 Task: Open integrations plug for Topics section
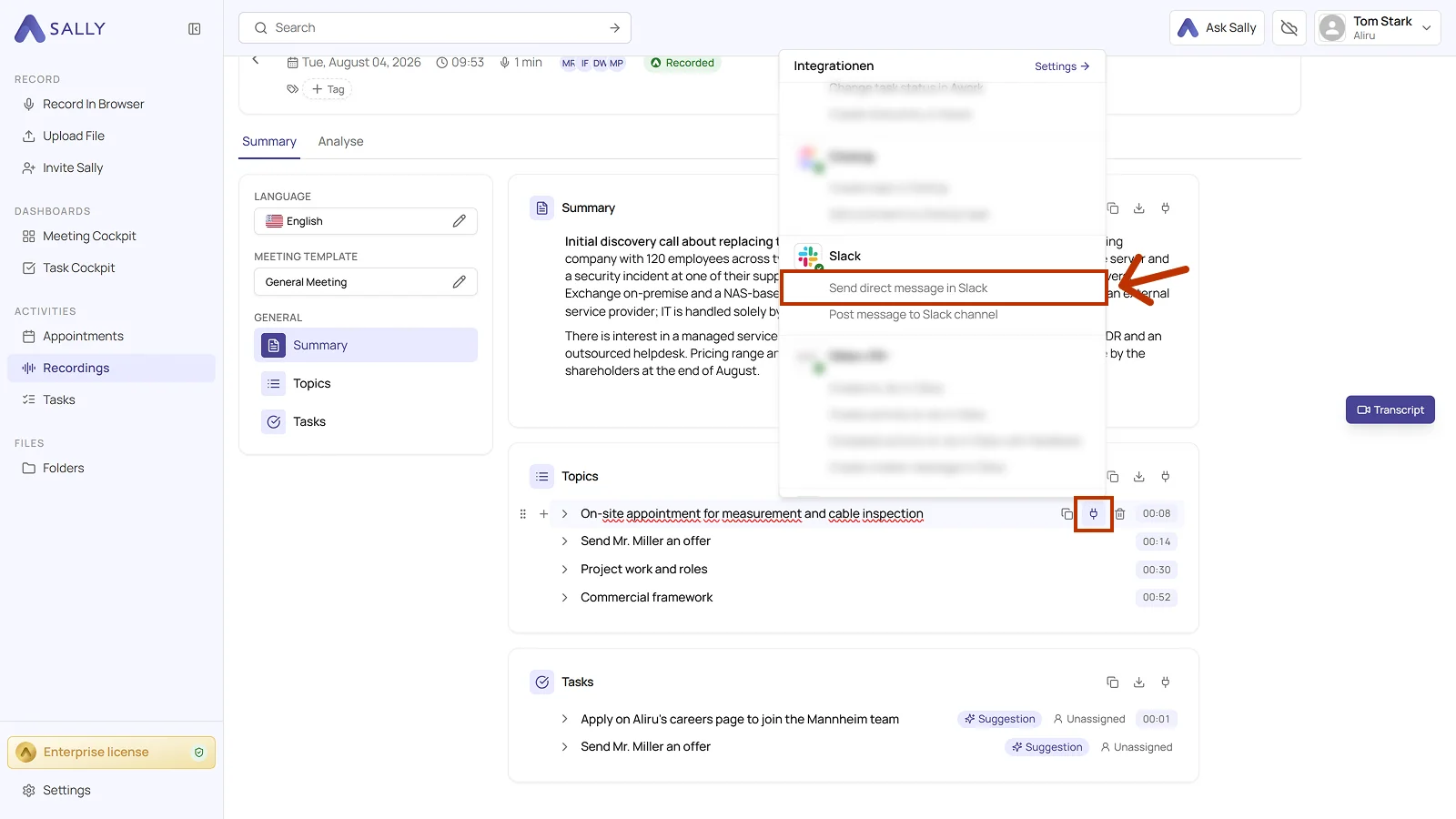[x=1165, y=477]
